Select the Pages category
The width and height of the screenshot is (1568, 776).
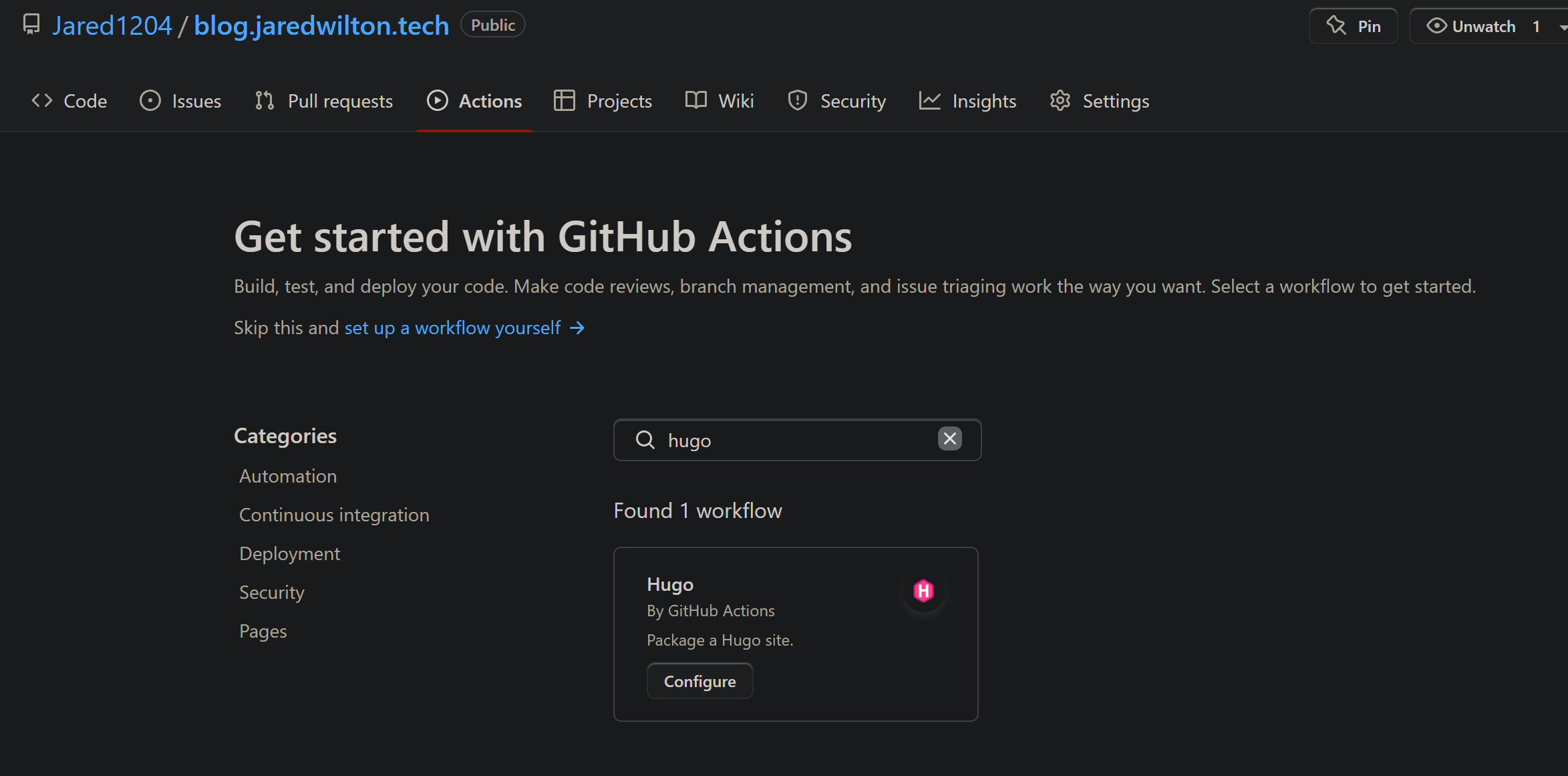click(263, 630)
